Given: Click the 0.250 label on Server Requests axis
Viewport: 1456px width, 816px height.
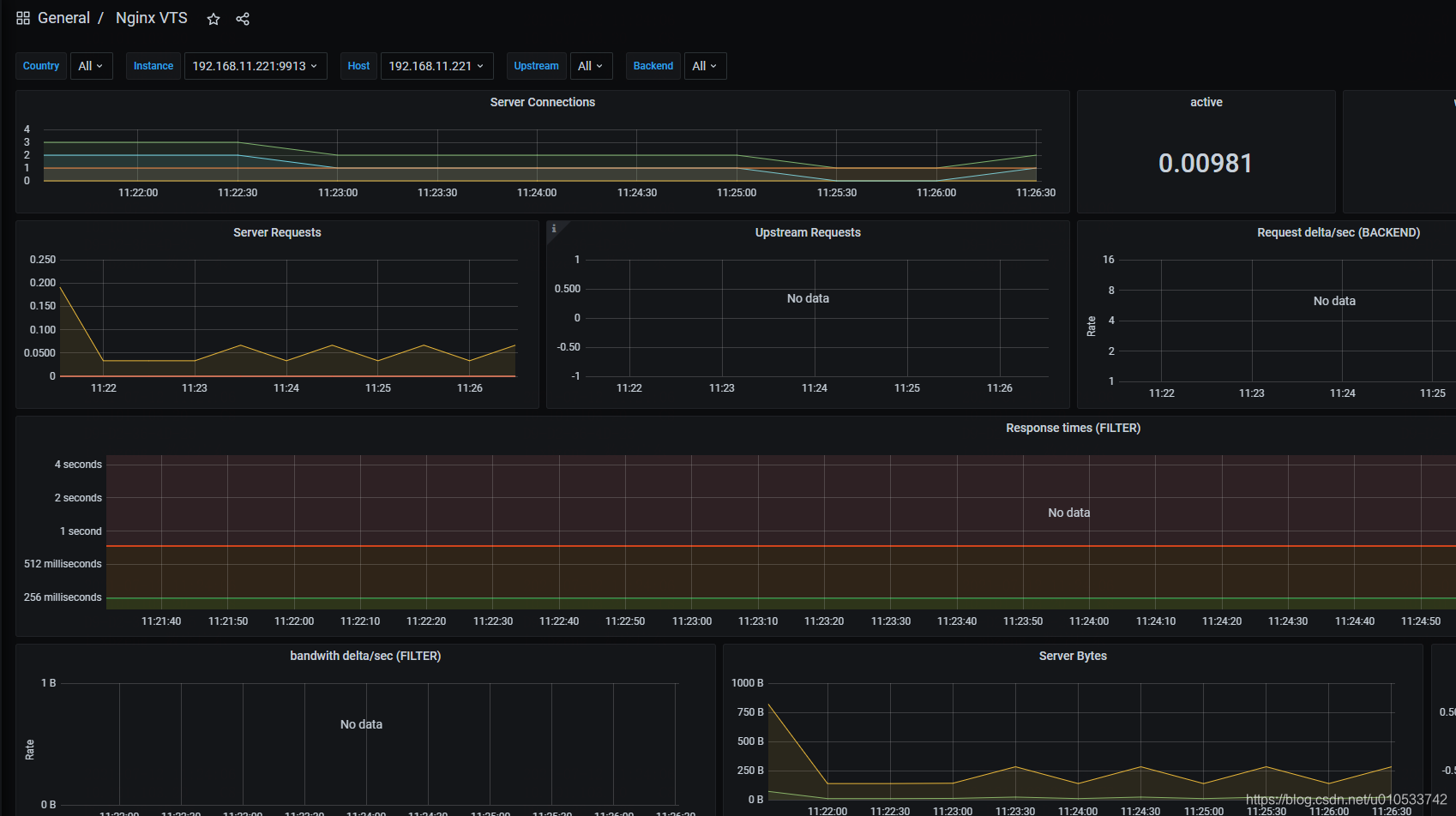Looking at the screenshot, I should point(43,260).
